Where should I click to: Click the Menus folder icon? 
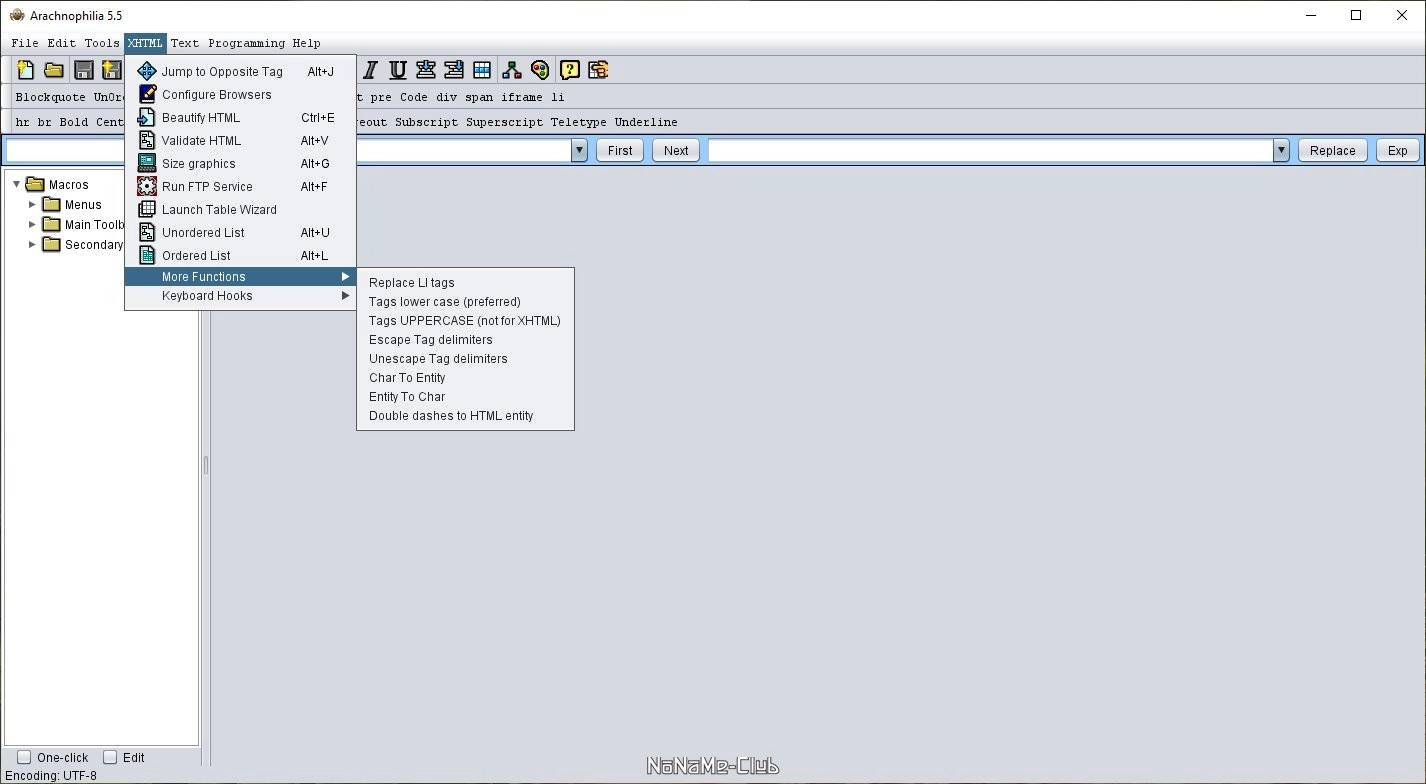51,204
